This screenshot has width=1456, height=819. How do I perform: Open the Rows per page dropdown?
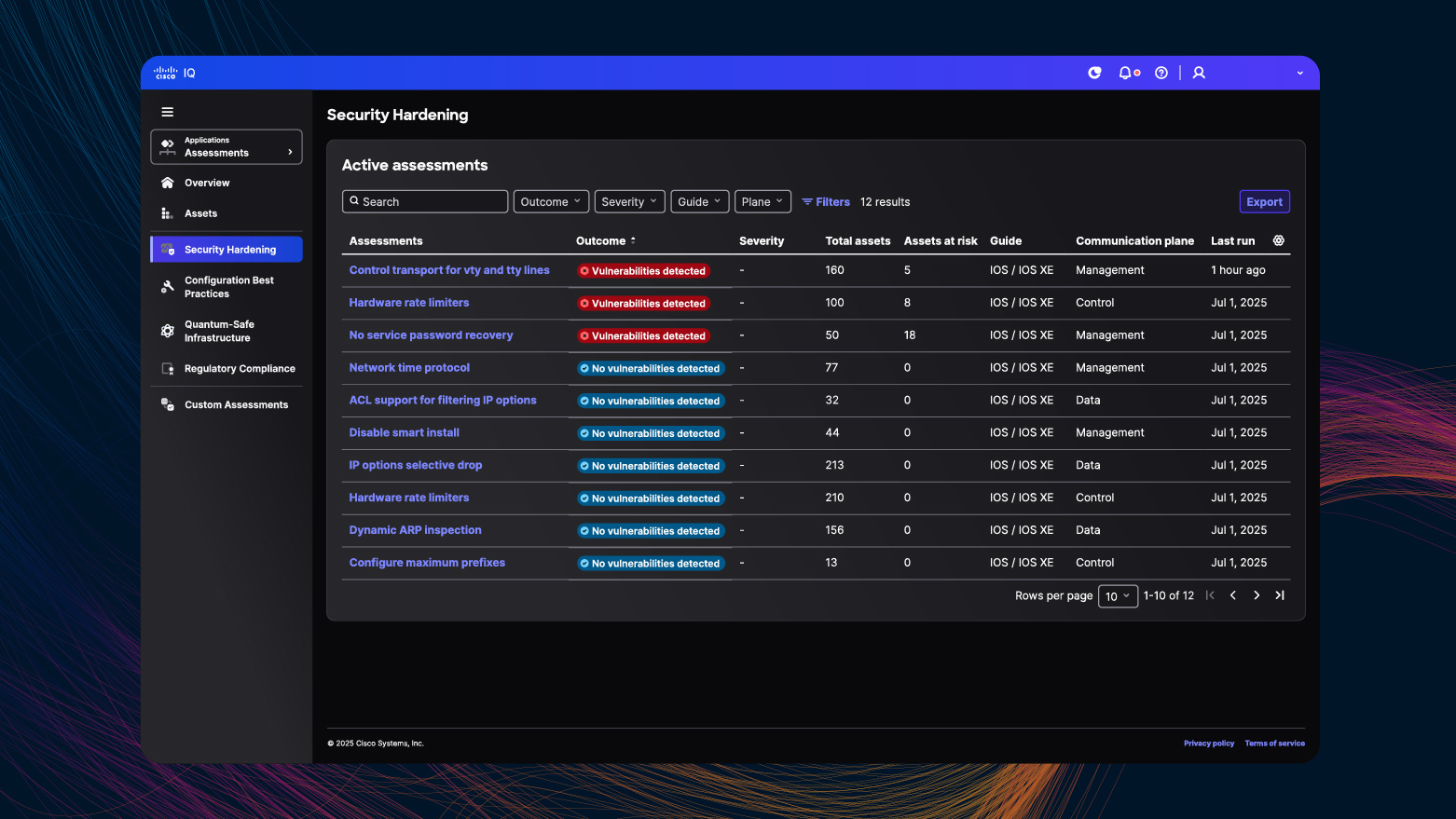pyautogui.click(x=1118, y=596)
